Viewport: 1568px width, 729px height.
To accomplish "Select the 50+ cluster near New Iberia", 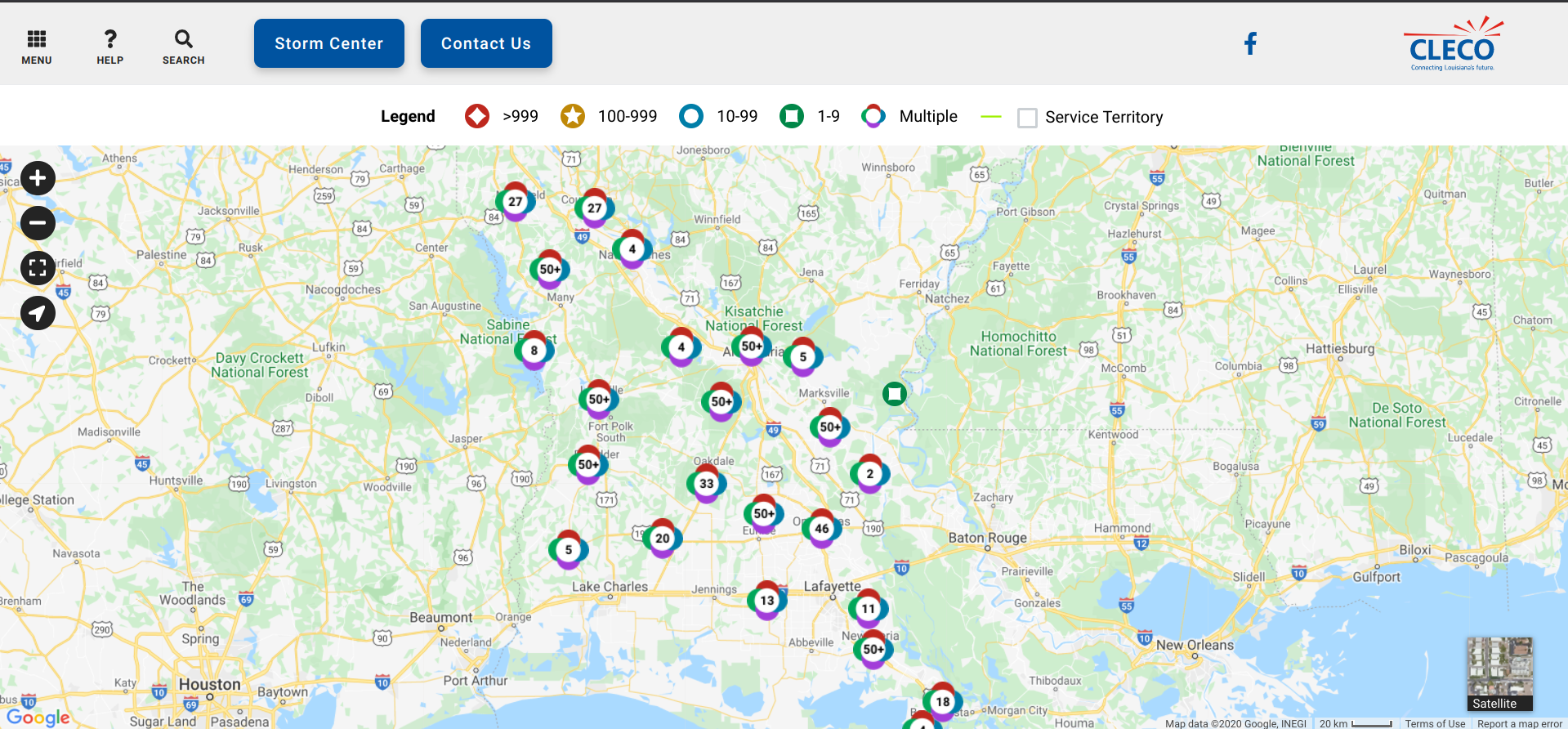I will click(873, 650).
